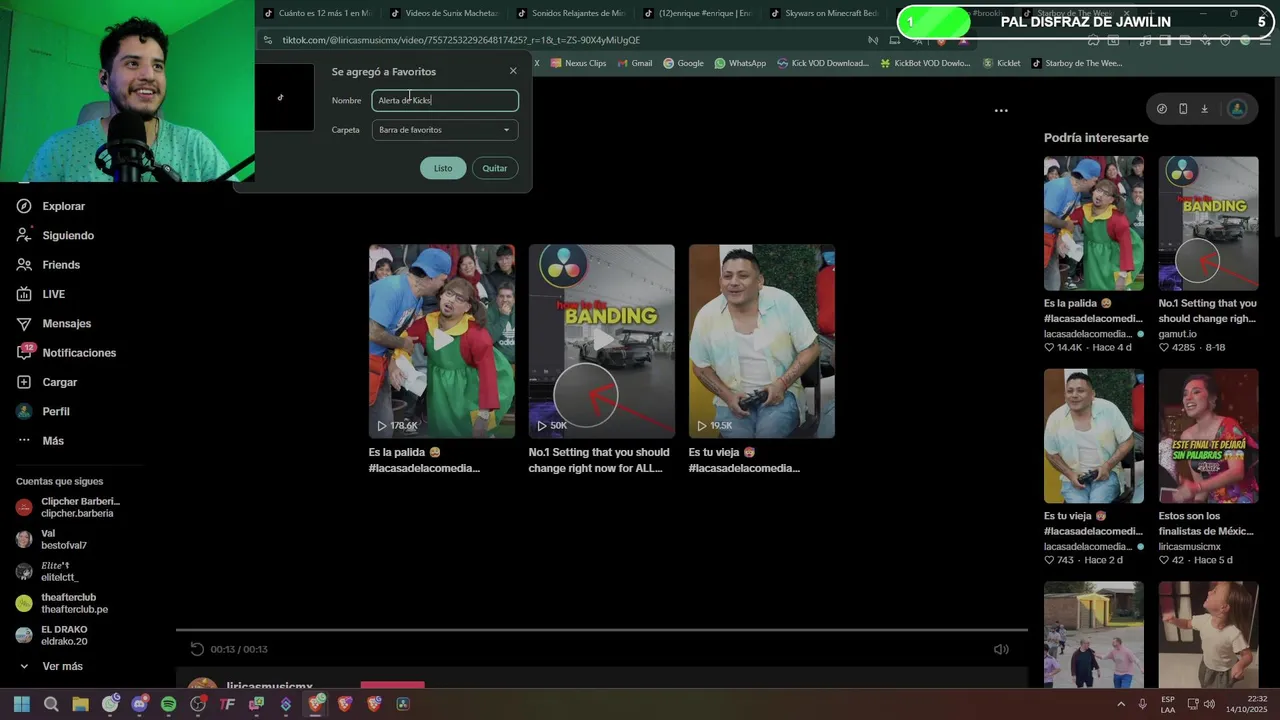The width and height of the screenshot is (1280, 720).
Task: Open File Explorer from the taskbar
Action: pyautogui.click(x=80, y=704)
